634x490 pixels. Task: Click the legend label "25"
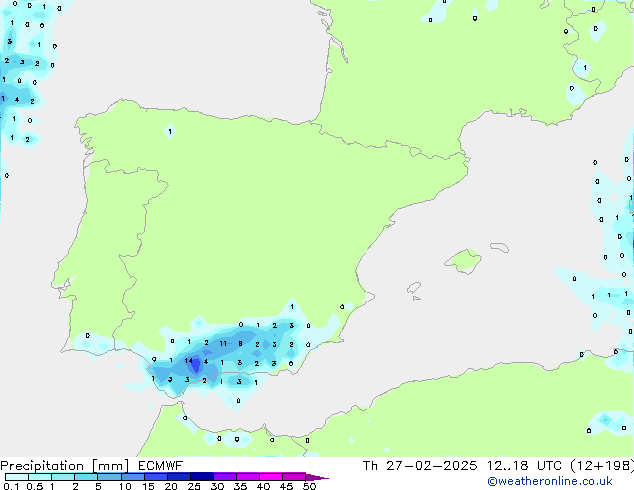(x=194, y=486)
